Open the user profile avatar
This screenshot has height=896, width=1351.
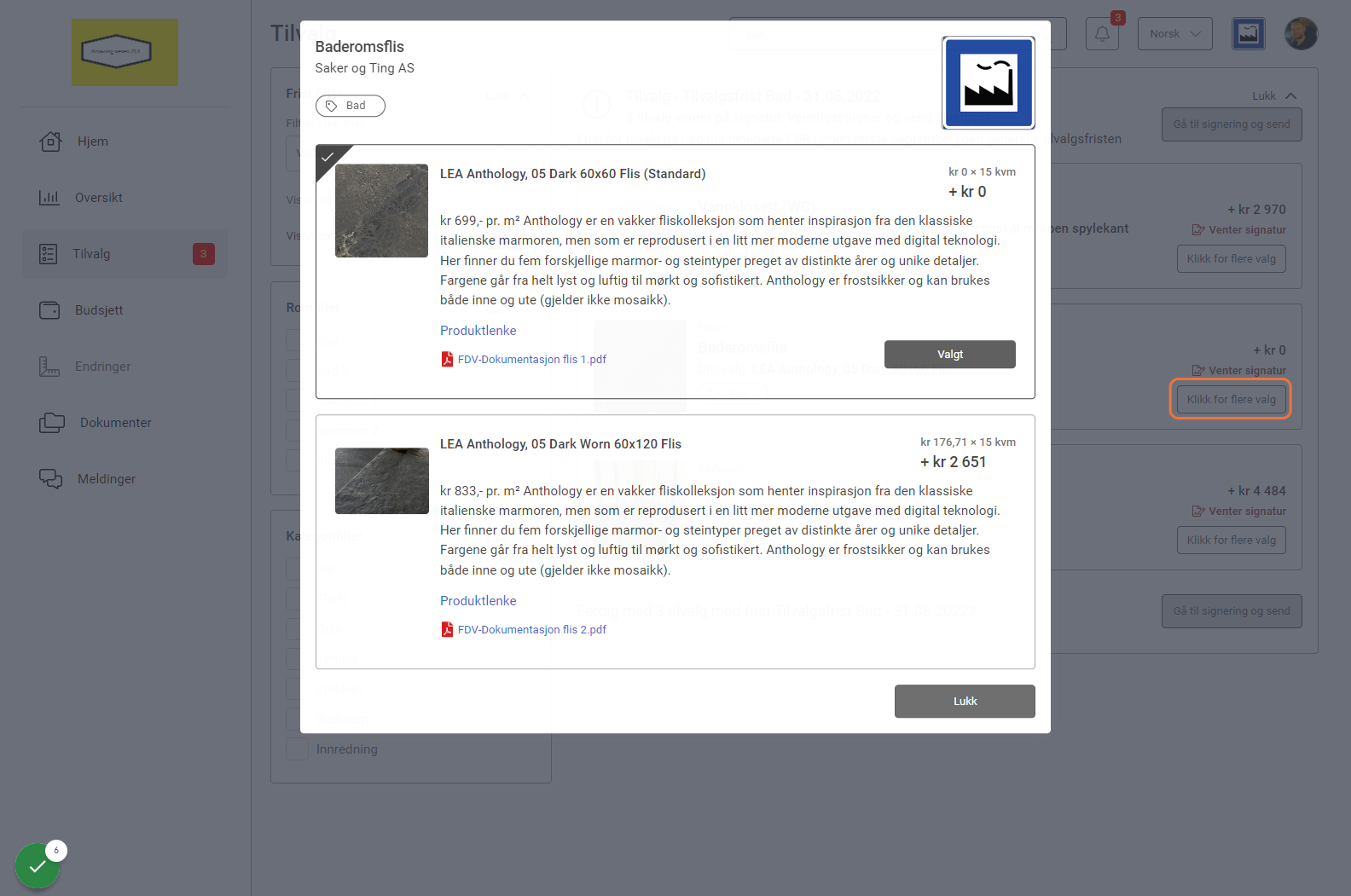pyautogui.click(x=1302, y=34)
